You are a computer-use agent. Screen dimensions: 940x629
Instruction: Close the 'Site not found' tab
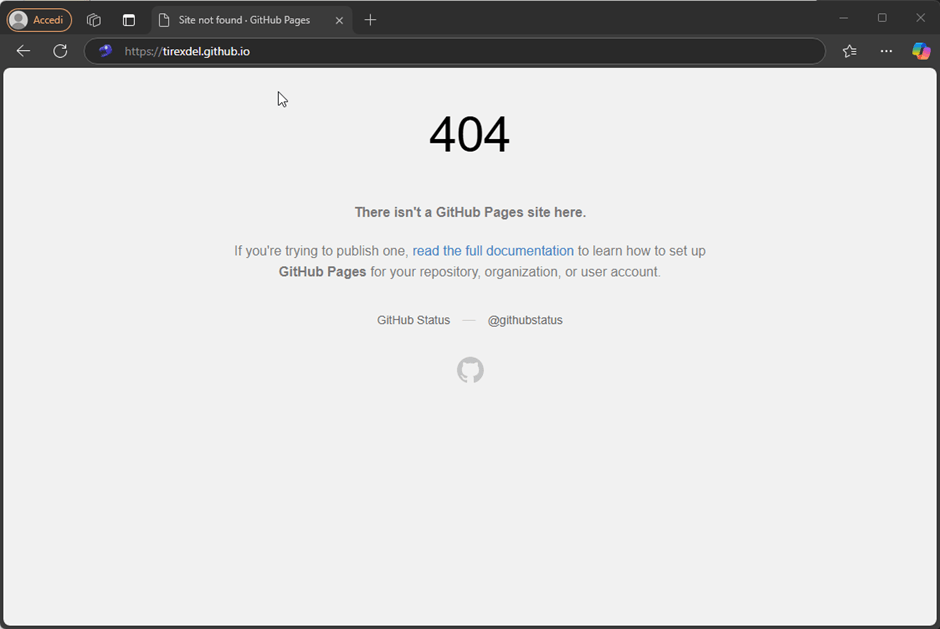pos(339,20)
